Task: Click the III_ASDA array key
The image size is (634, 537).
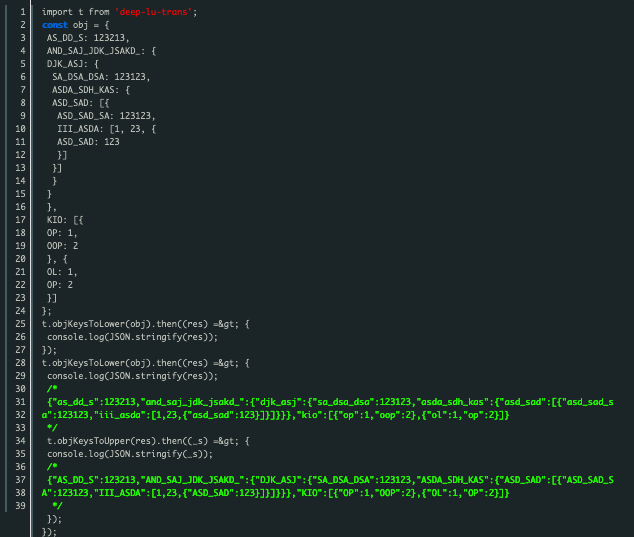Action: [78, 129]
